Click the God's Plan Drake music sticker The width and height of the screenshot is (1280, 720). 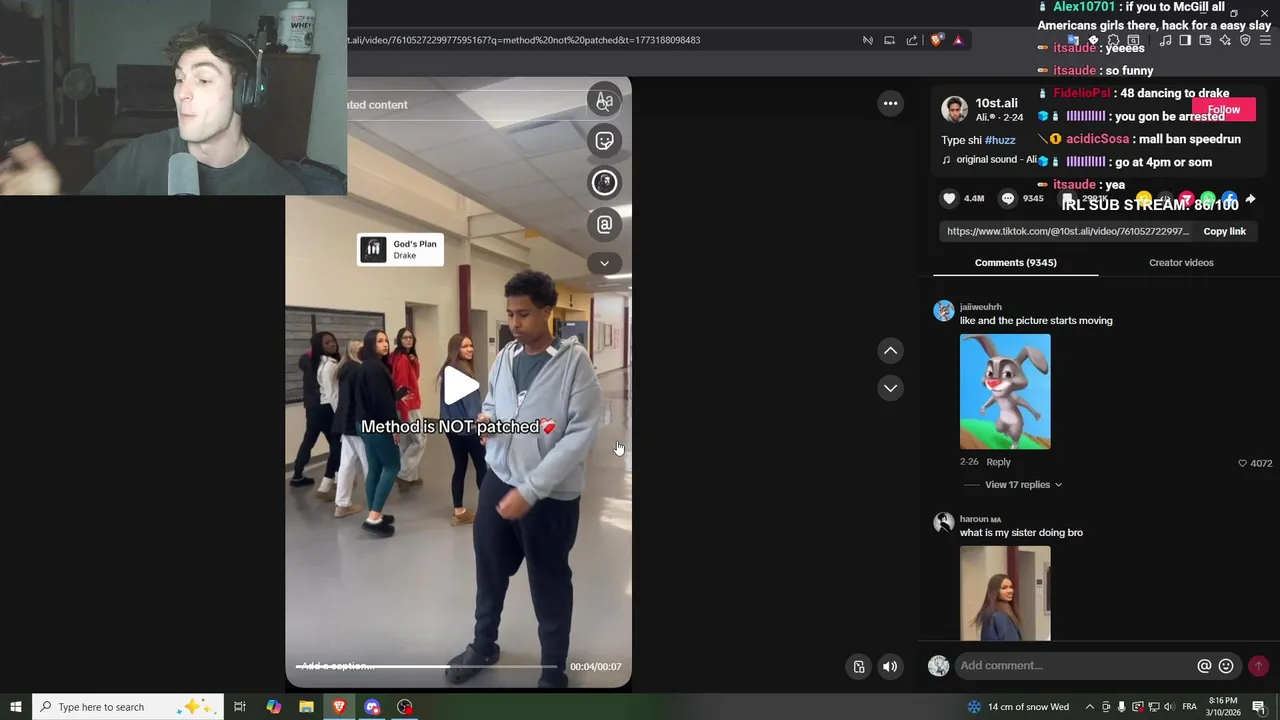pos(400,249)
